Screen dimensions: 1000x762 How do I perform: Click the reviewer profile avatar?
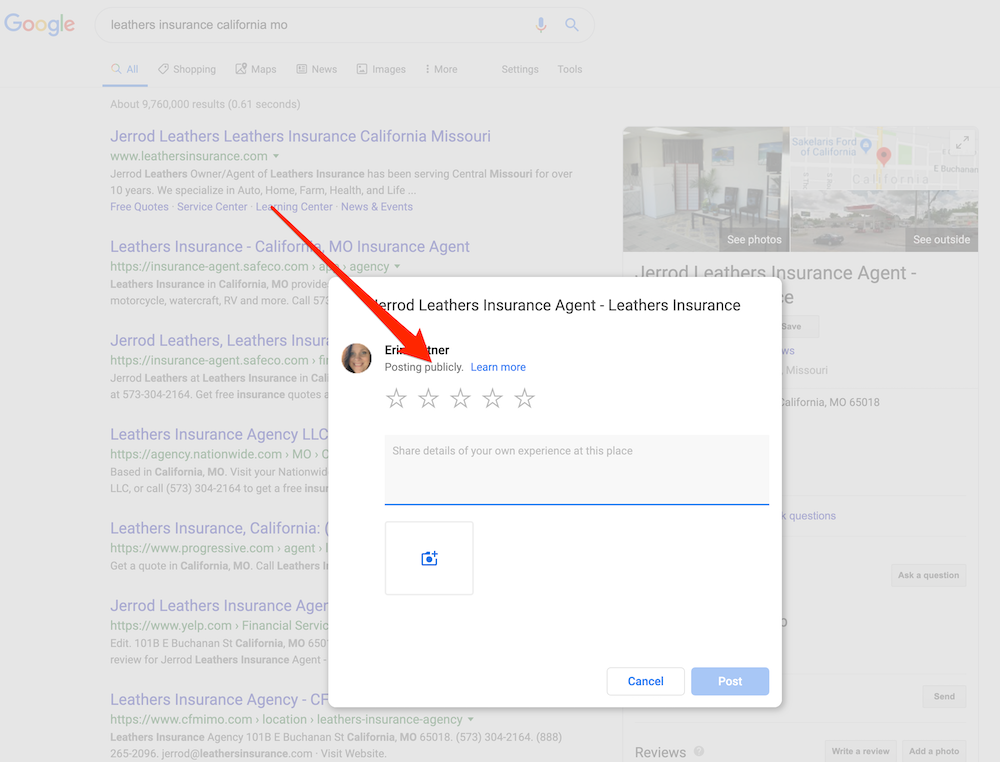pos(357,358)
